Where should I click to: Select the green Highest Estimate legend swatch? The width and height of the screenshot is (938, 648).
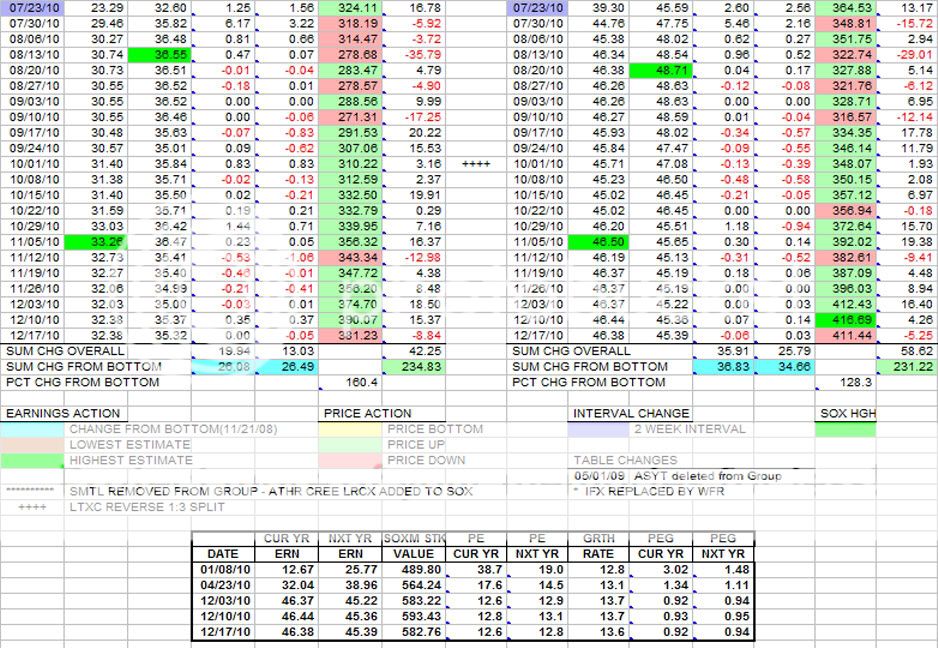click(x=35, y=460)
